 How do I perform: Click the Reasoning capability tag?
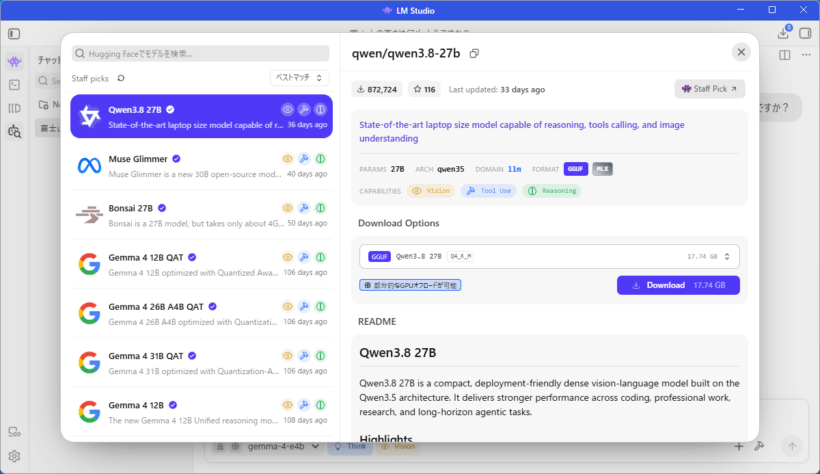click(552, 191)
